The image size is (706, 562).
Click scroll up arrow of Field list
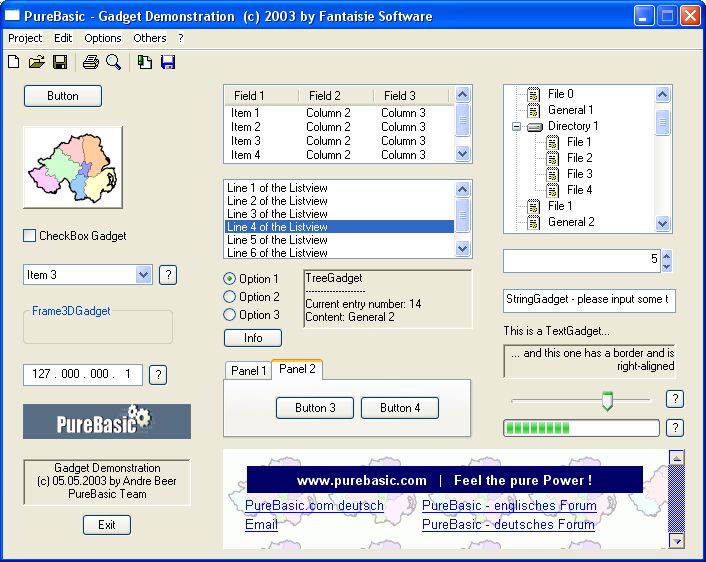click(462, 94)
